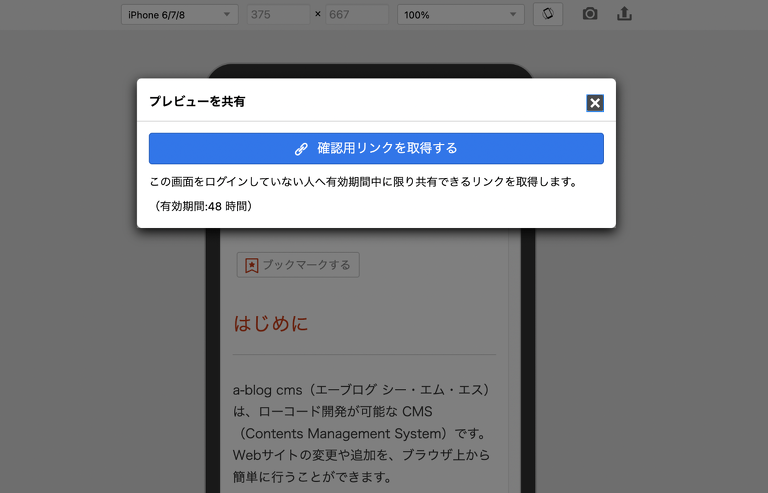Click the share link description text
Screen dimensions: 768x493
363,182
